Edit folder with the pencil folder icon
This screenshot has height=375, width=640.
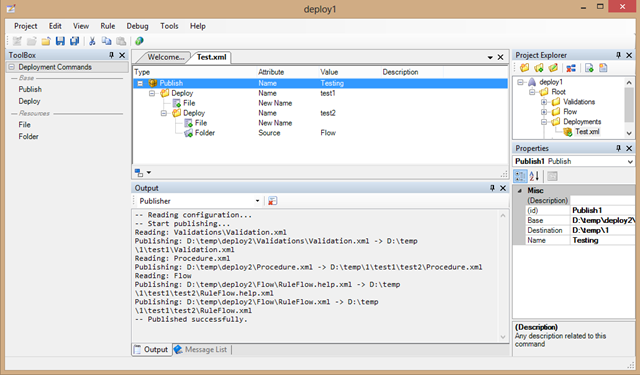coord(553,68)
